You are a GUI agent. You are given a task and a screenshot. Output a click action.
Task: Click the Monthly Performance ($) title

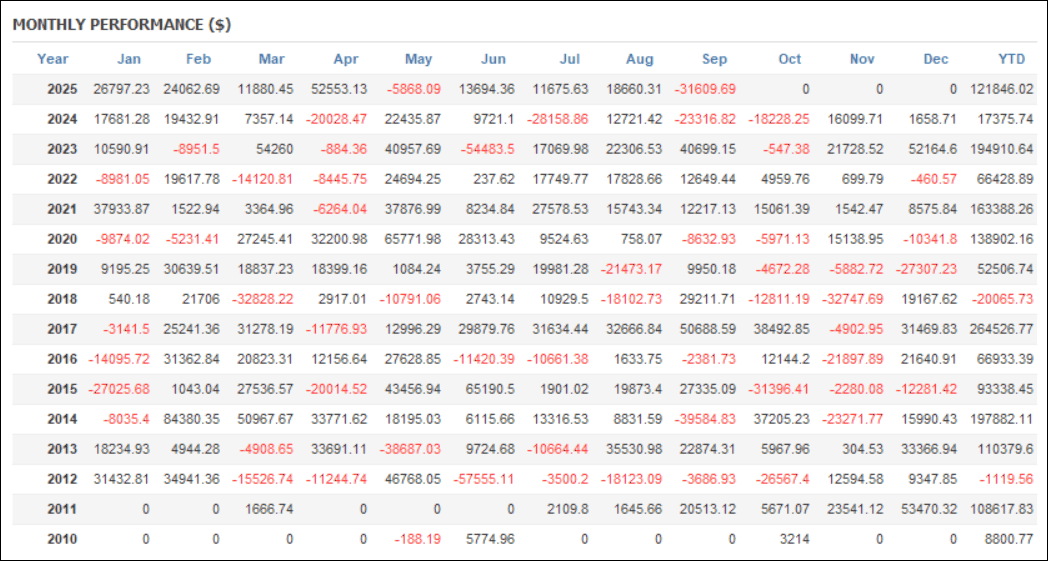pyautogui.click(x=122, y=25)
